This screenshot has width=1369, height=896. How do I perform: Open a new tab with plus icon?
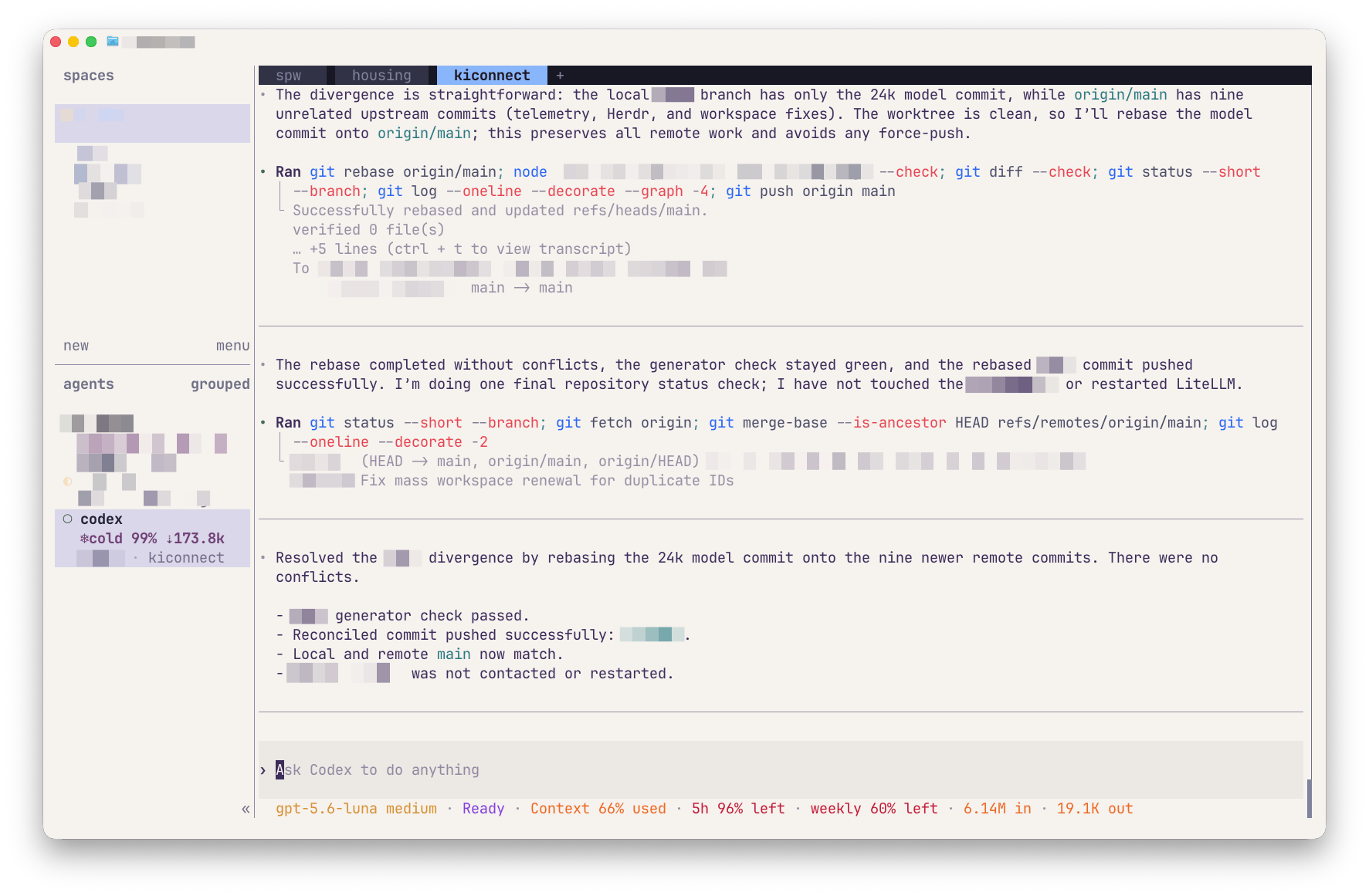tap(560, 76)
